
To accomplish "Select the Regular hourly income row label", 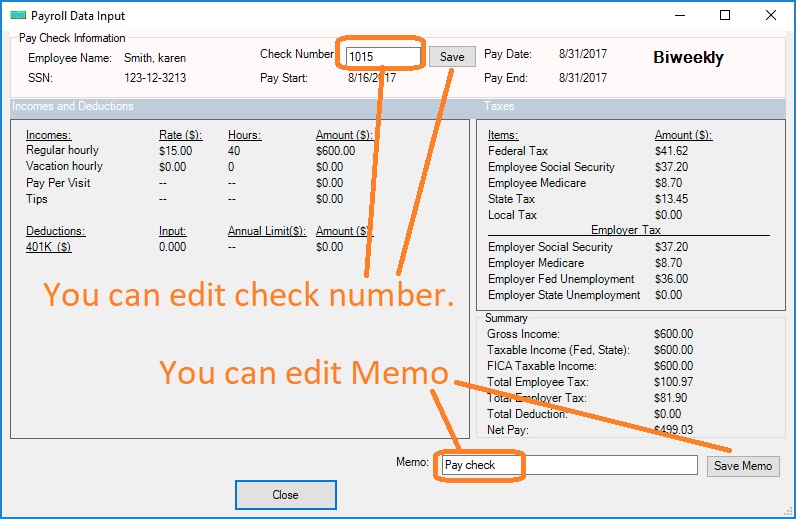I will [x=64, y=151].
